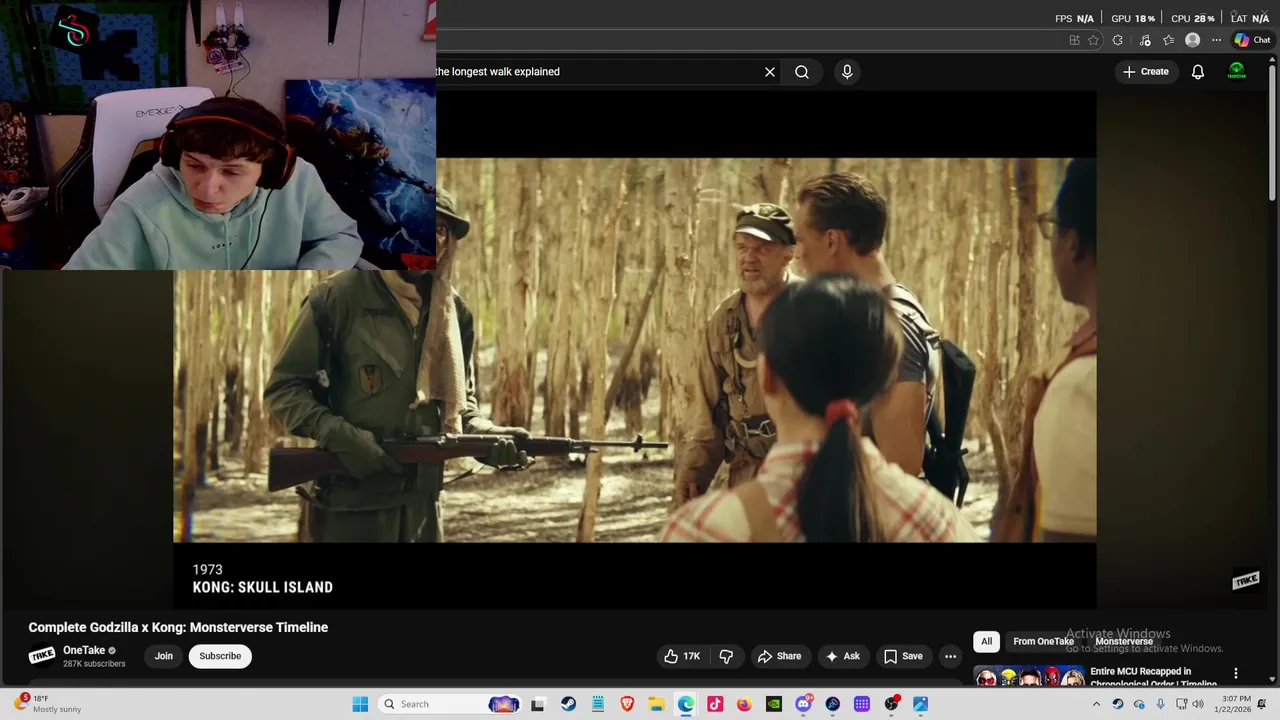This screenshot has height=720, width=1280.
Task: Dislike the video with thumbs down
Action: (726, 656)
